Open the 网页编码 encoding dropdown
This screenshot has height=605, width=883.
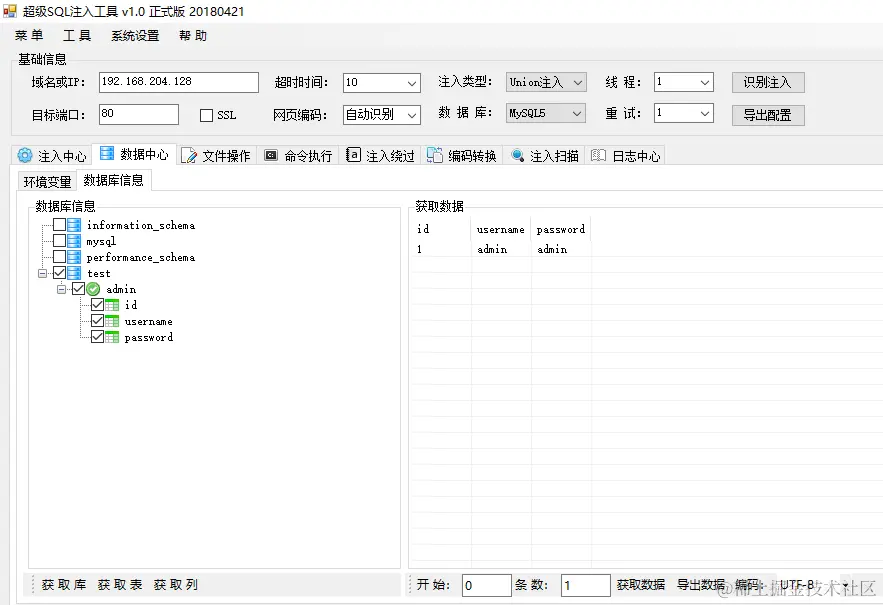412,115
